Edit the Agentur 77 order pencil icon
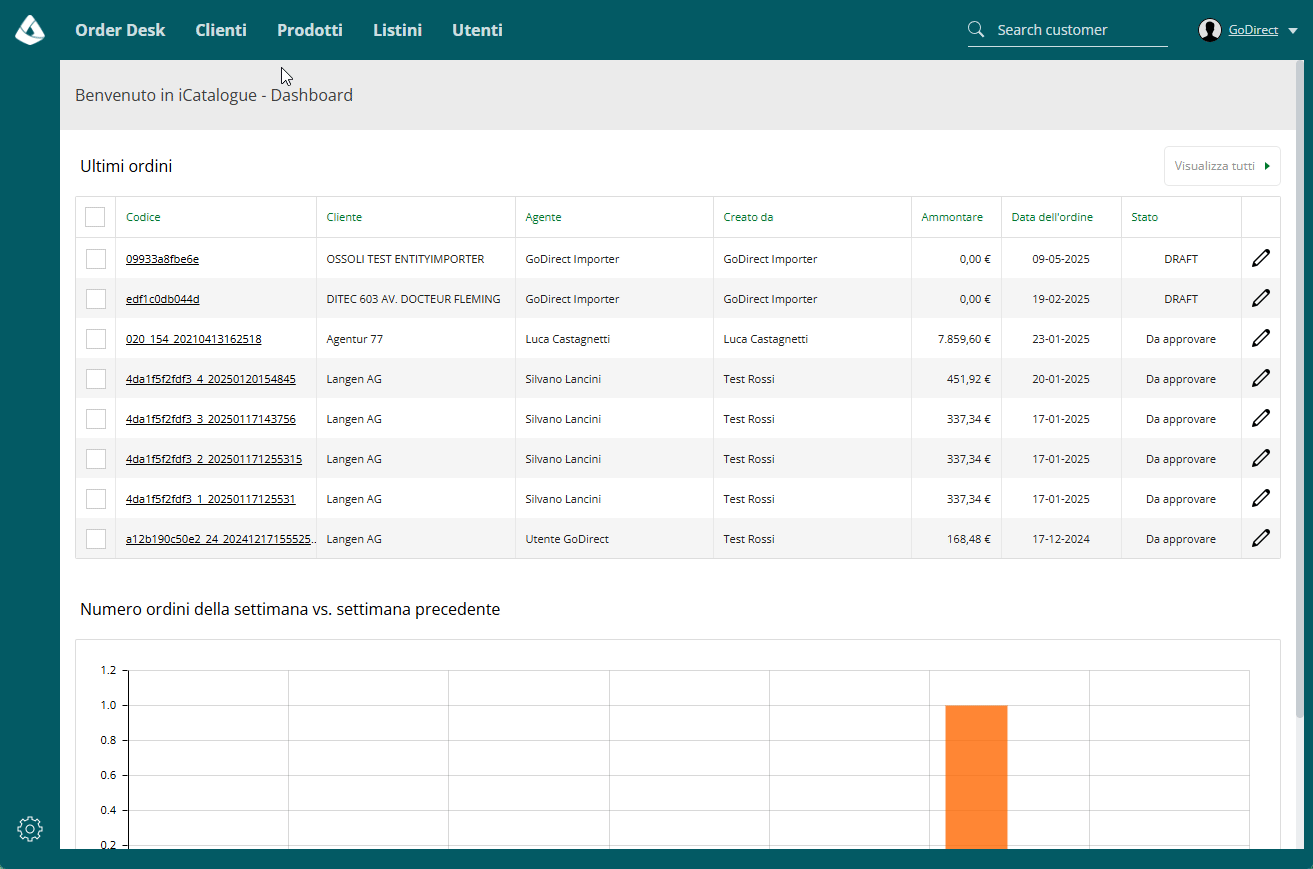Screen dimensions: 1313x869 click(1261, 338)
